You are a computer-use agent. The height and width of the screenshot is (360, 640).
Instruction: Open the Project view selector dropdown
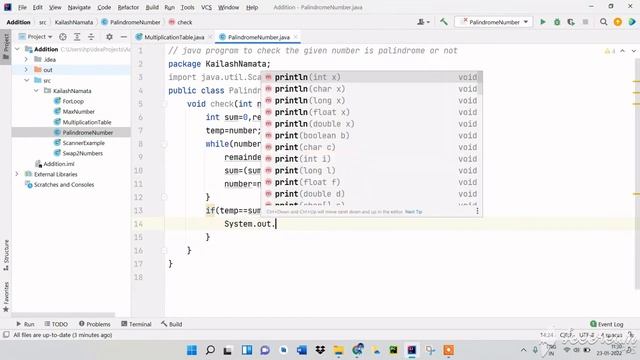[36, 37]
